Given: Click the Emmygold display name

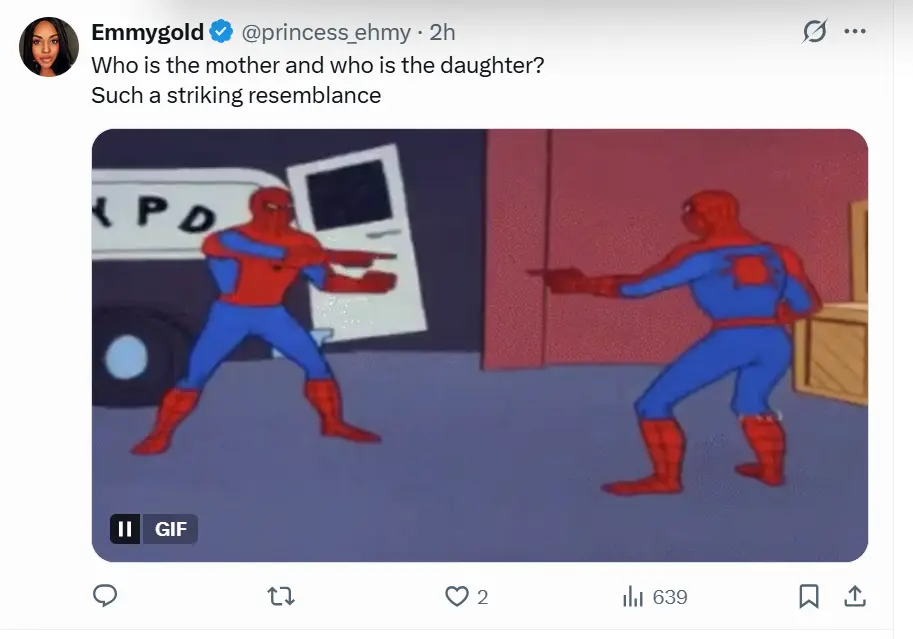Looking at the screenshot, I should pos(147,32).
